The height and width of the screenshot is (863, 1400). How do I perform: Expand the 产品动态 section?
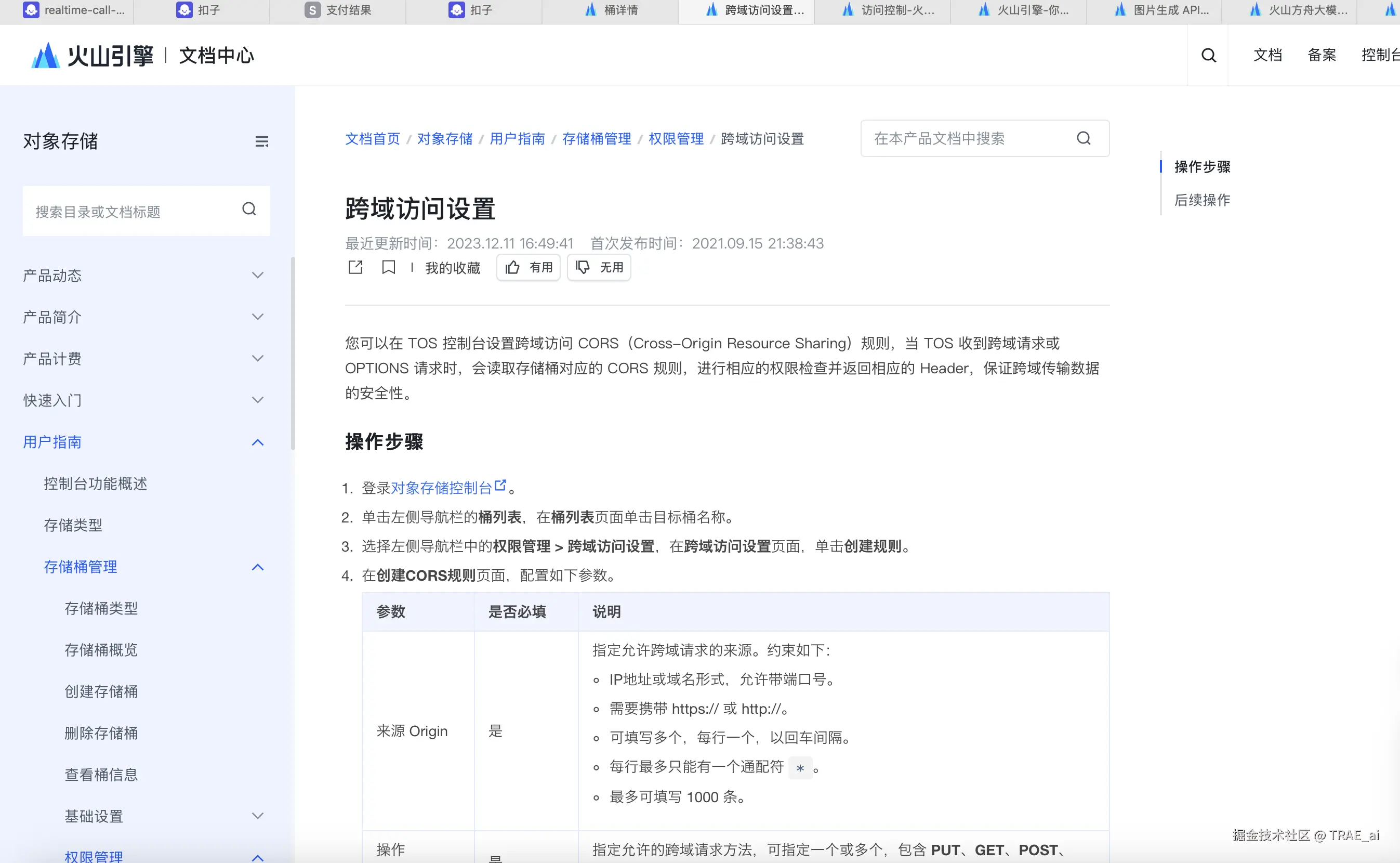pyautogui.click(x=258, y=275)
